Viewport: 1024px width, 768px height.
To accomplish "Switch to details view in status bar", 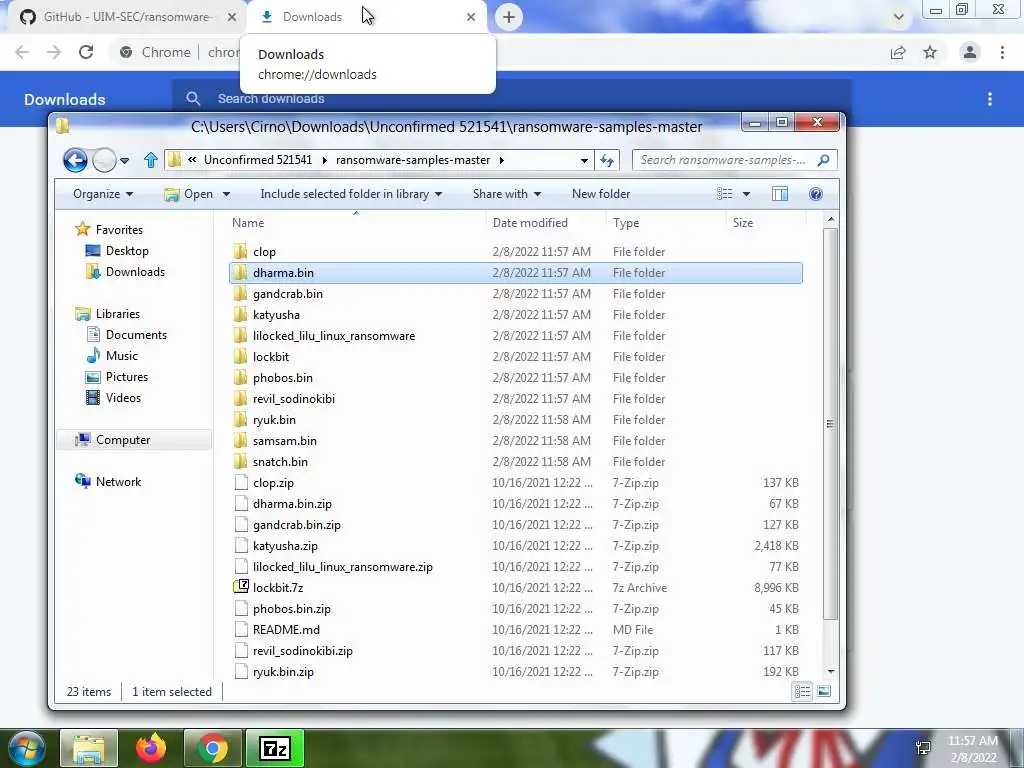I will point(803,691).
